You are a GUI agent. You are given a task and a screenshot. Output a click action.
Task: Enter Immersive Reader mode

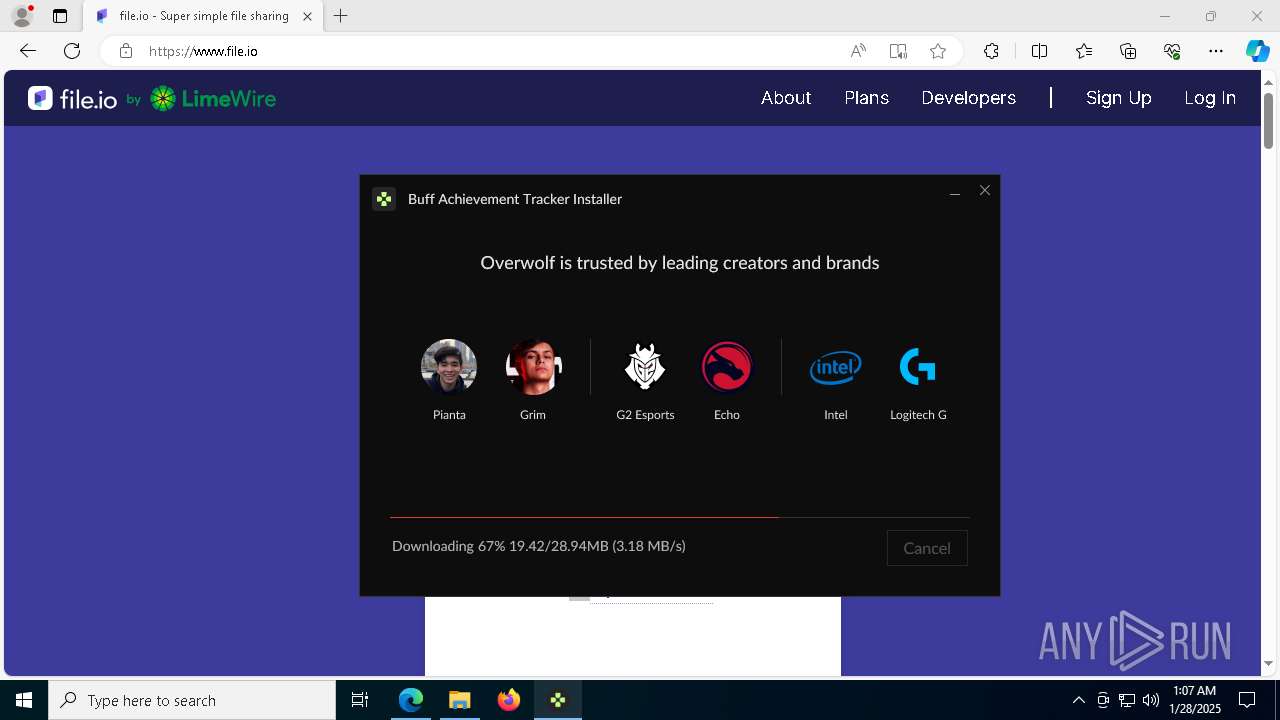[898, 51]
